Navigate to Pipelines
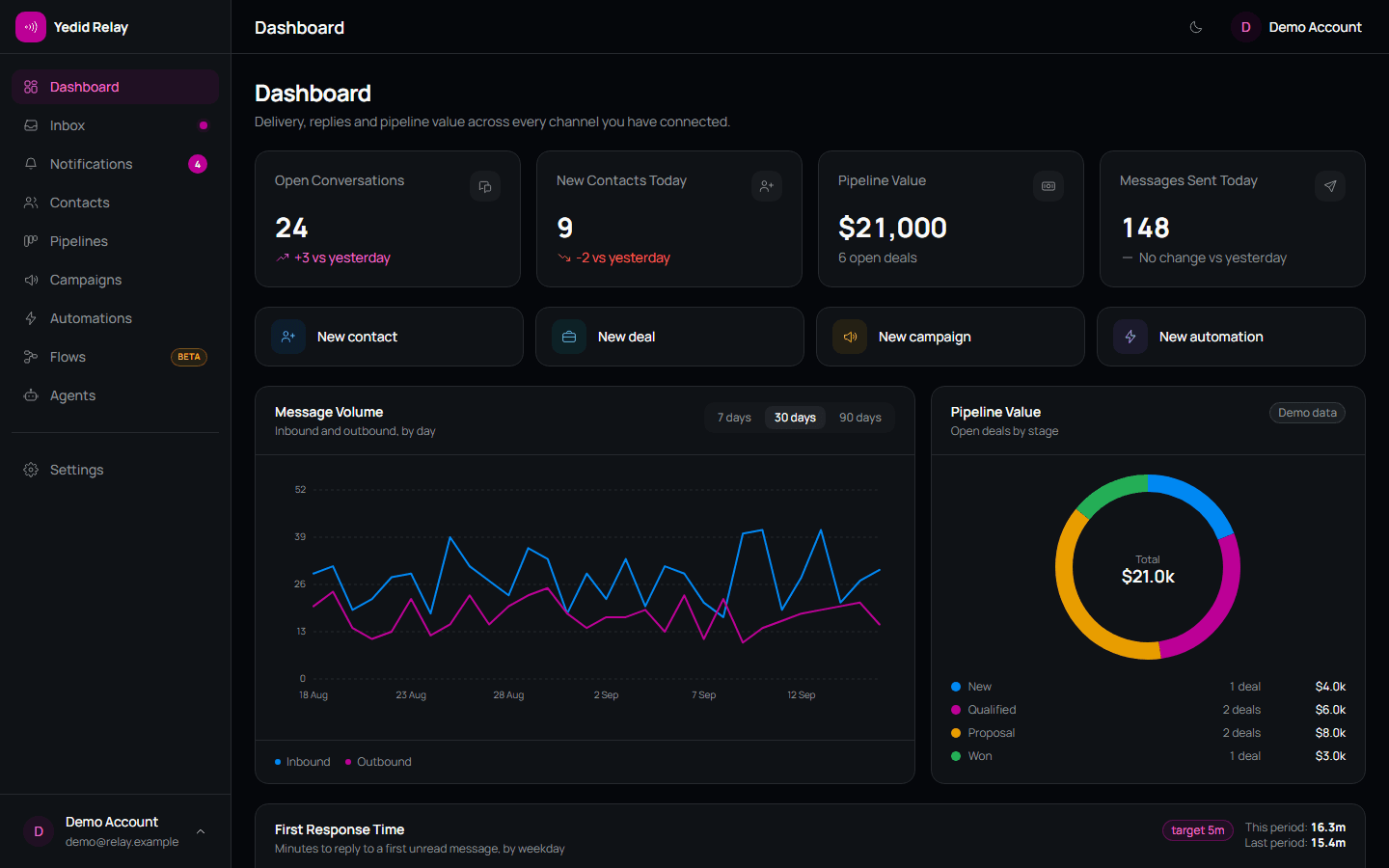Screen dimensions: 1389x868 pos(116,241)
